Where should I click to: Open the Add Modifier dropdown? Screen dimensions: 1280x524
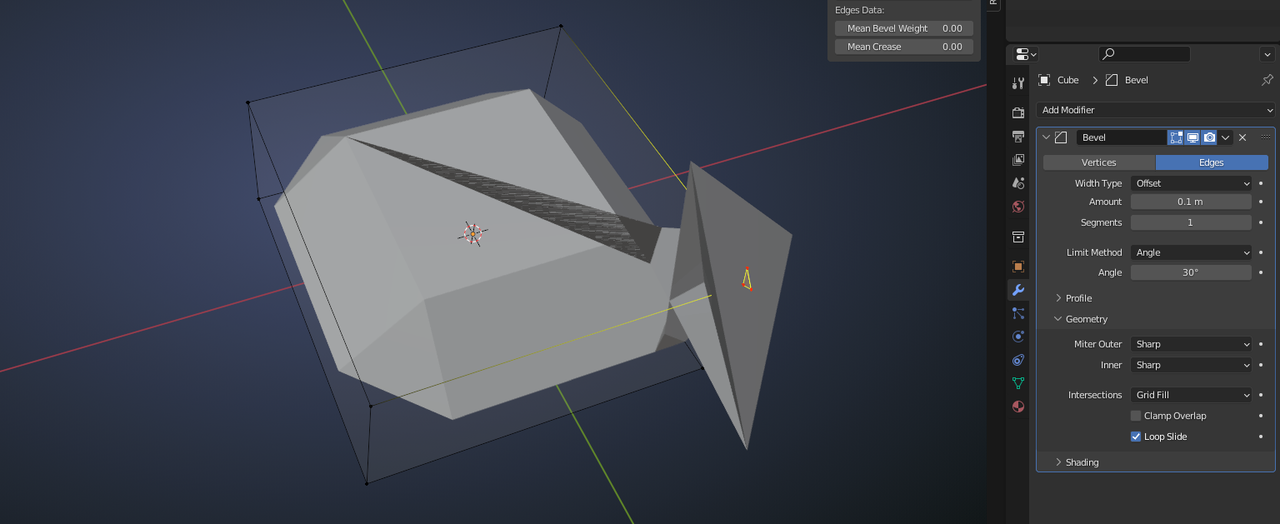[1156, 110]
